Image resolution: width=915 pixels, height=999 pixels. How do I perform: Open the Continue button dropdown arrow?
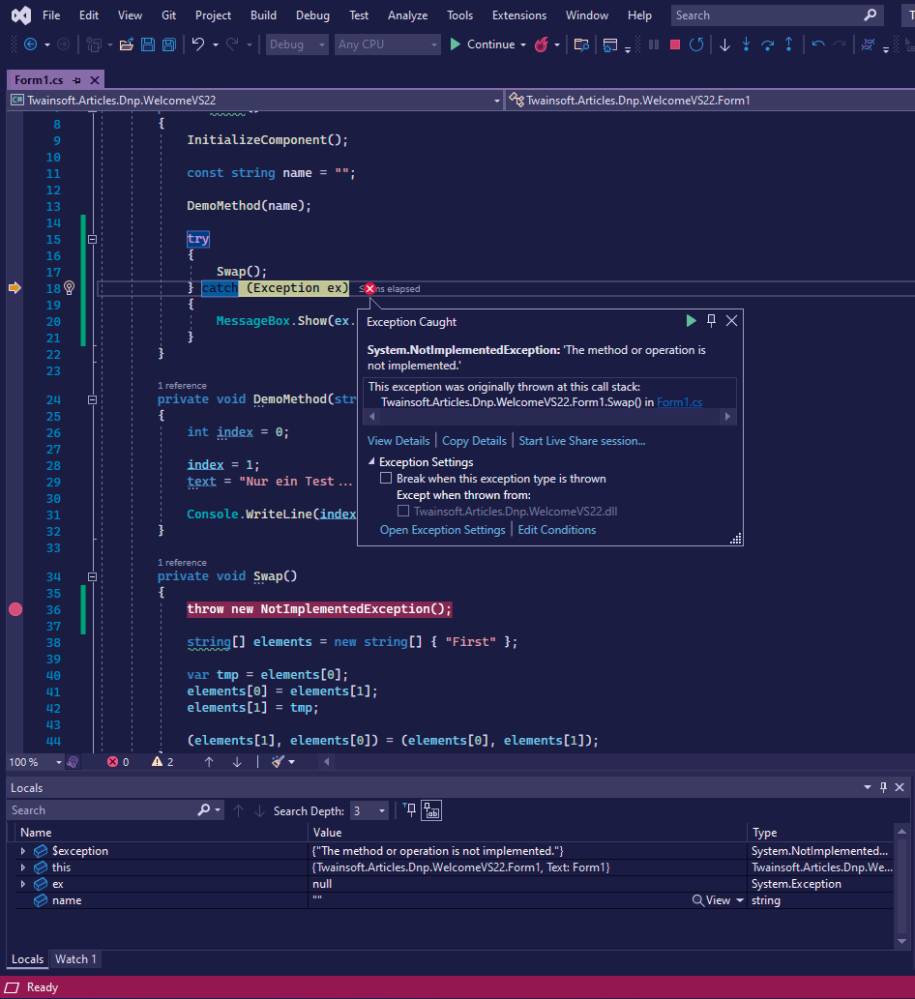pyautogui.click(x=523, y=45)
